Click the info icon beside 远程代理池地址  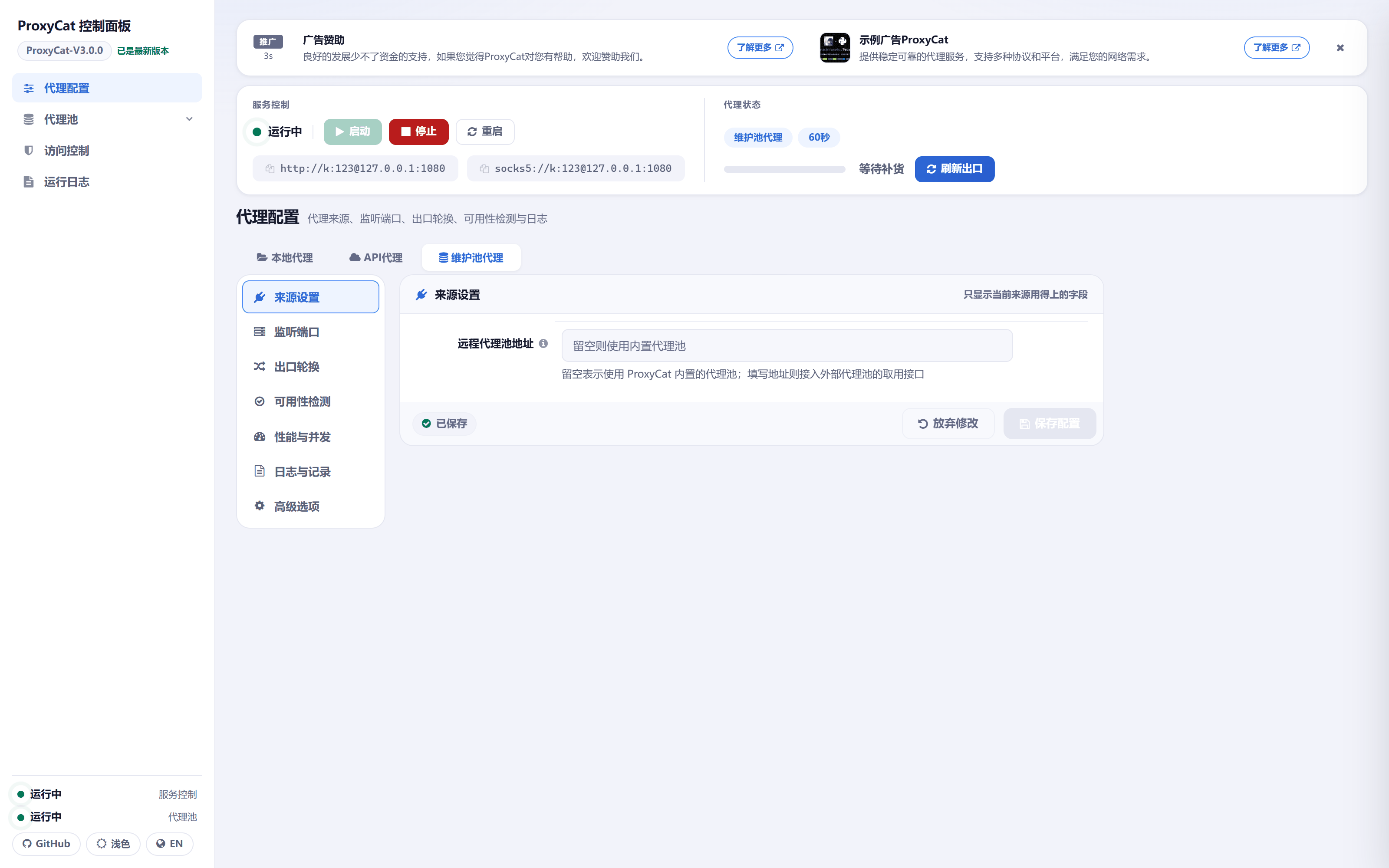click(x=543, y=343)
